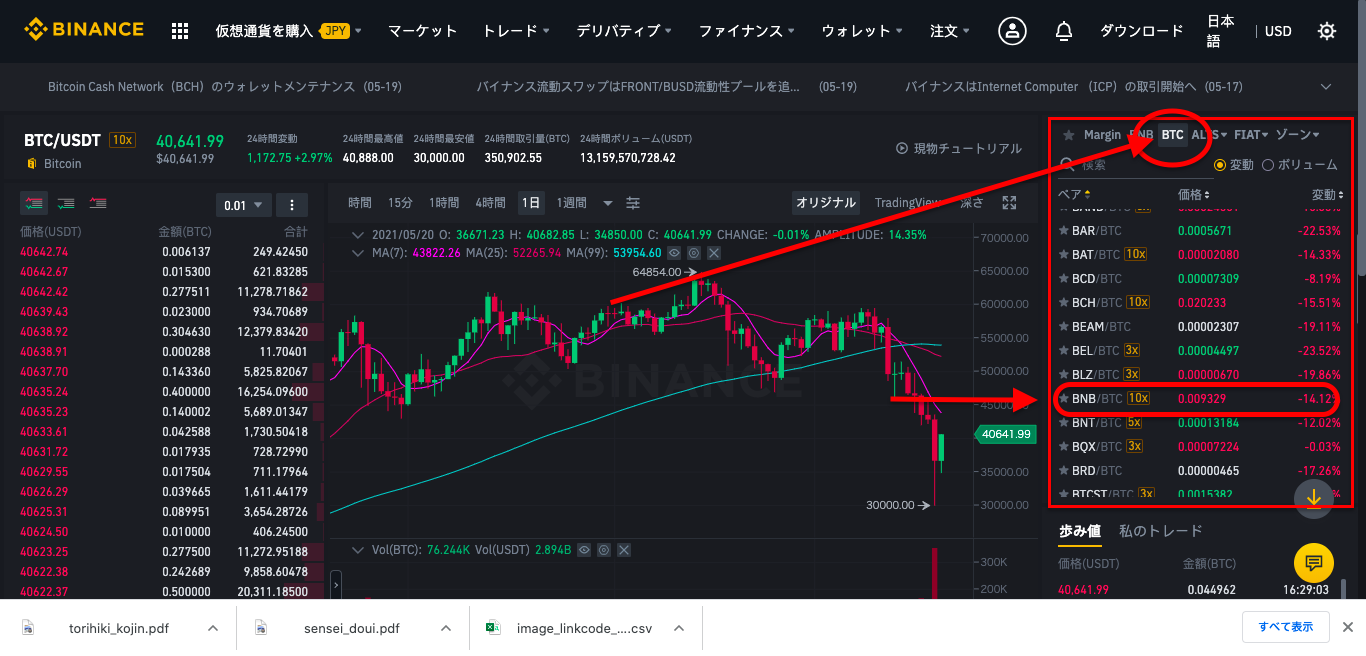
Task: Change currency USD
Action: click(x=1278, y=31)
